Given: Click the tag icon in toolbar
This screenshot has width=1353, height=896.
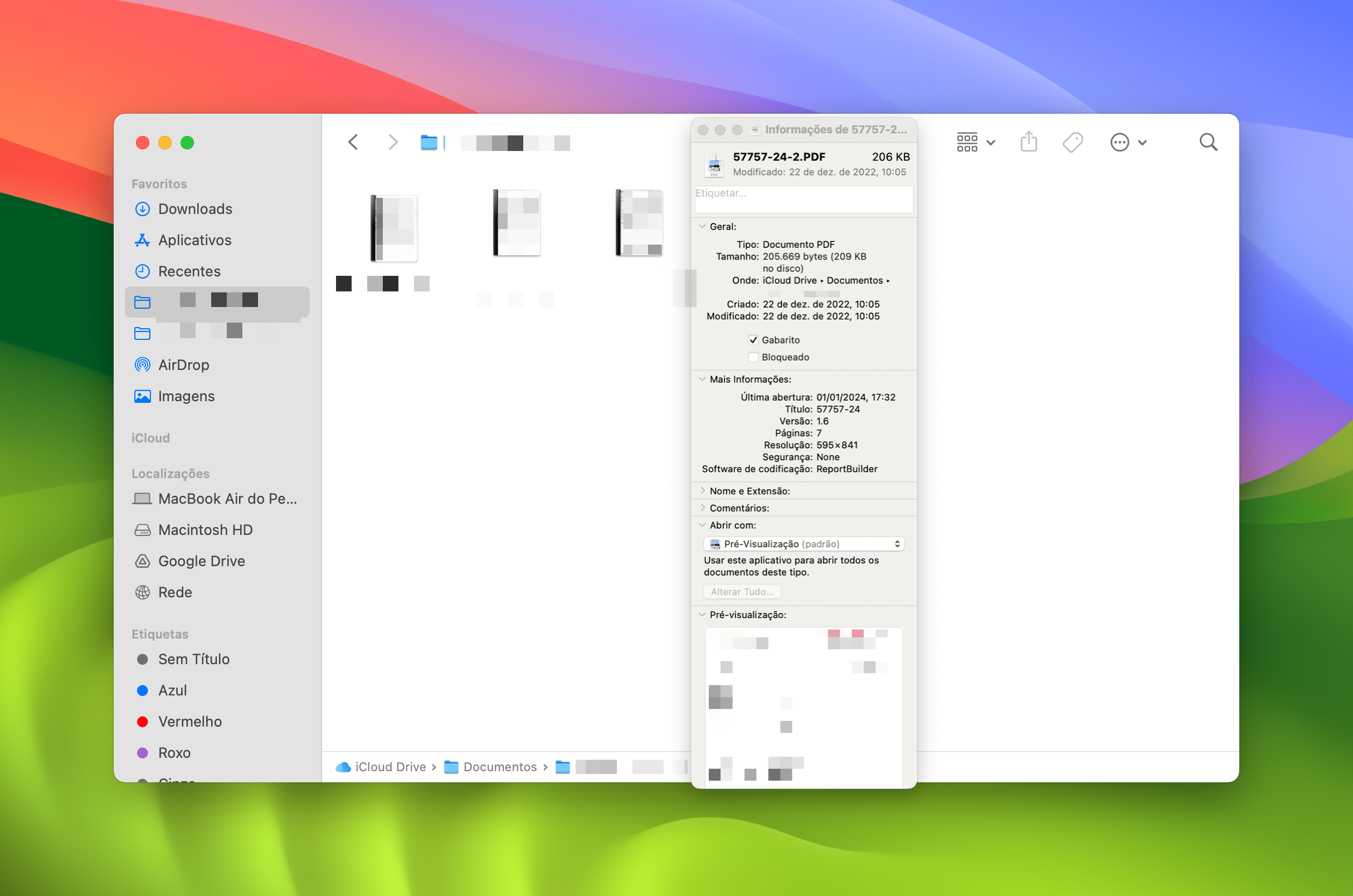Looking at the screenshot, I should click(x=1072, y=142).
